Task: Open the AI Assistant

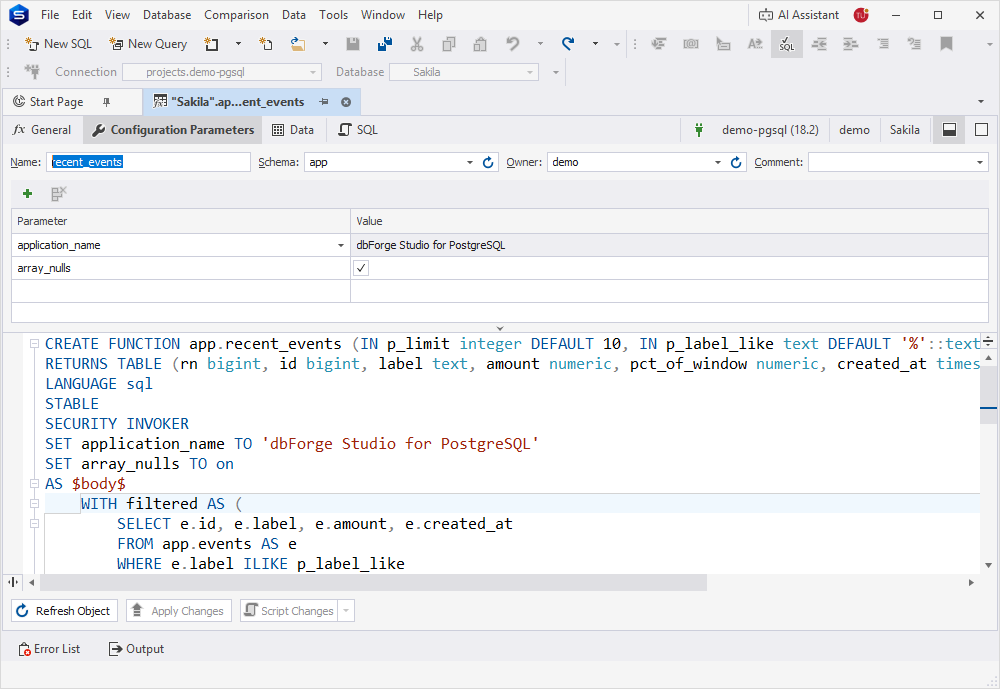Action: pyautogui.click(x=798, y=15)
